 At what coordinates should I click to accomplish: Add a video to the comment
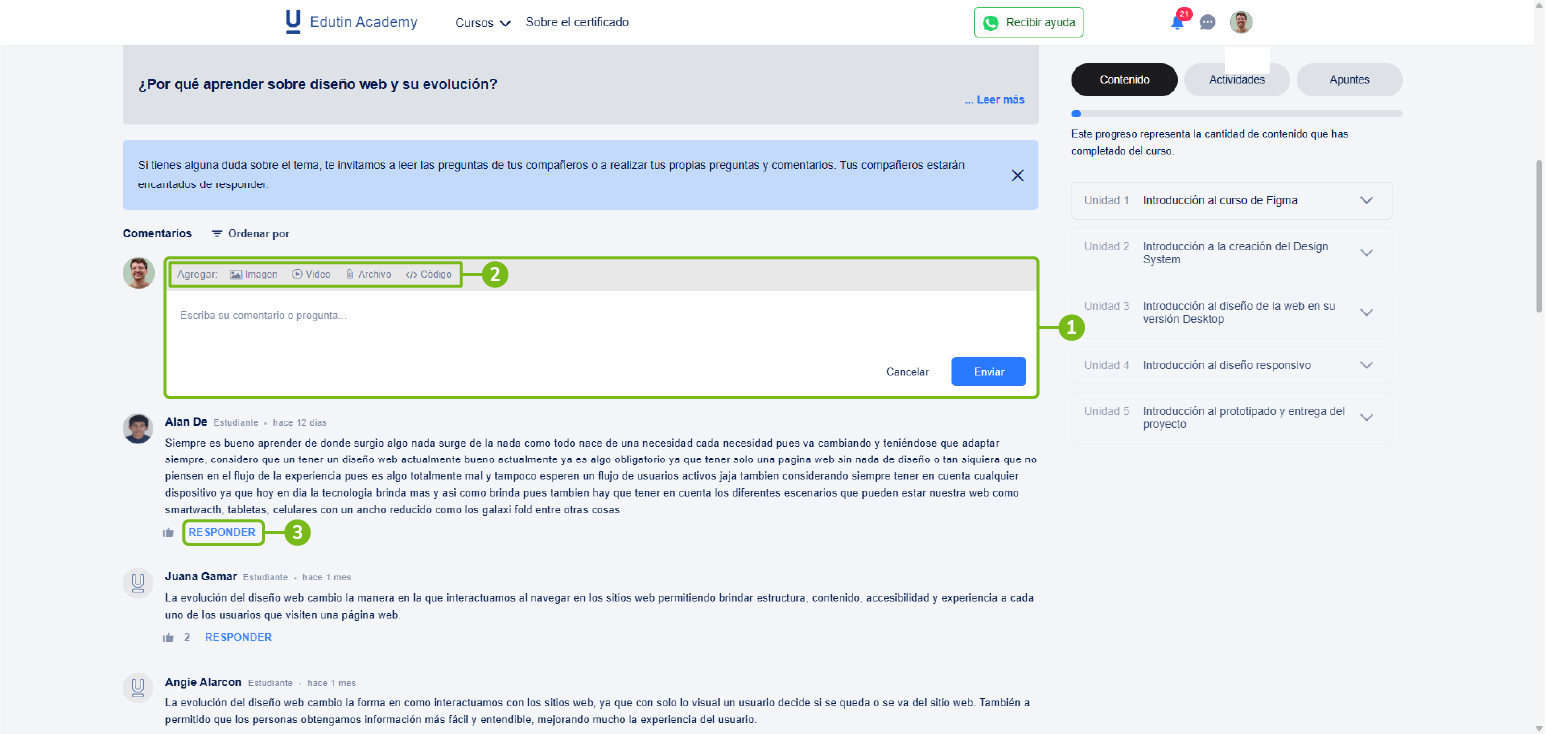[311, 274]
